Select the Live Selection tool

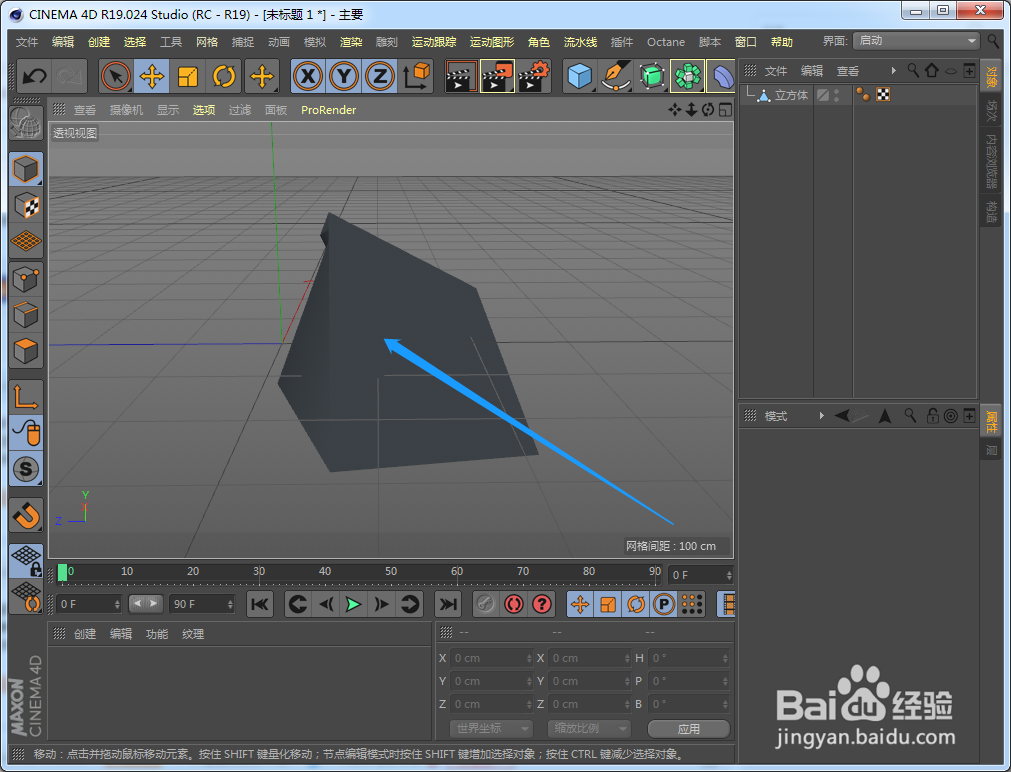(x=115, y=77)
